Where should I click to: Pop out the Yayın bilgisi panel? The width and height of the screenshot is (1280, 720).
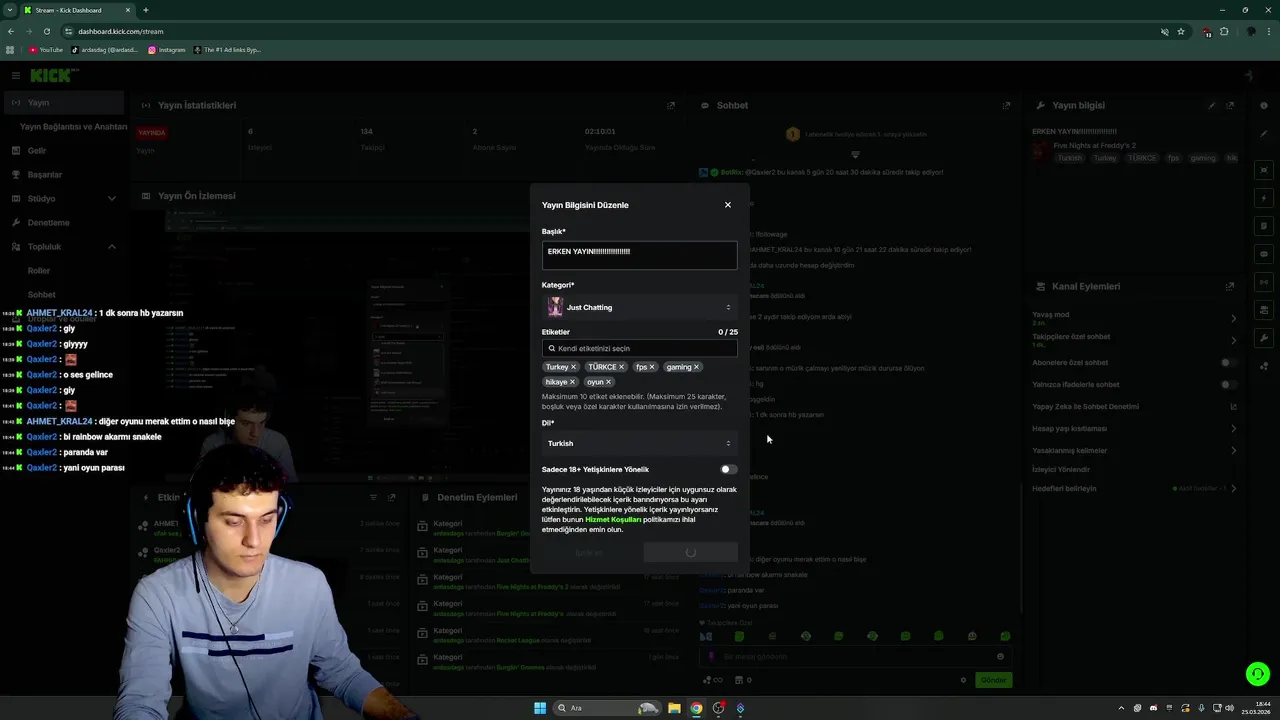[x=1230, y=105]
